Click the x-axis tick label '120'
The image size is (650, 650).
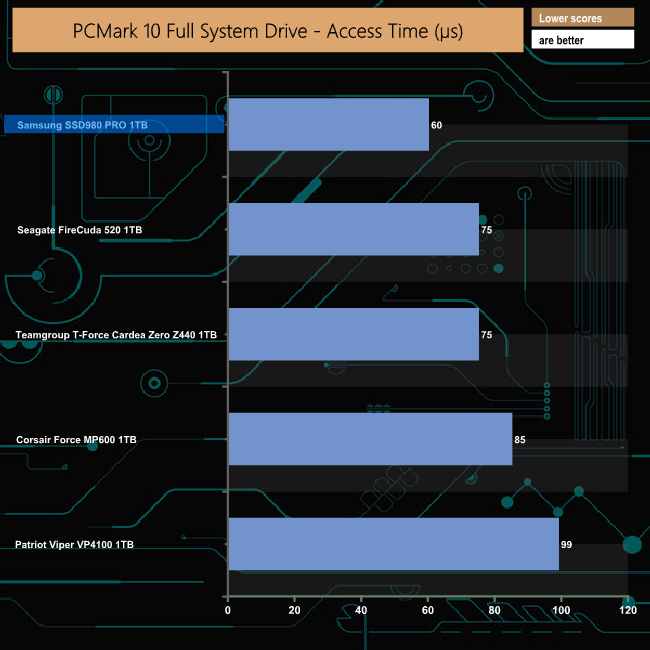click(x=628, y=611)
